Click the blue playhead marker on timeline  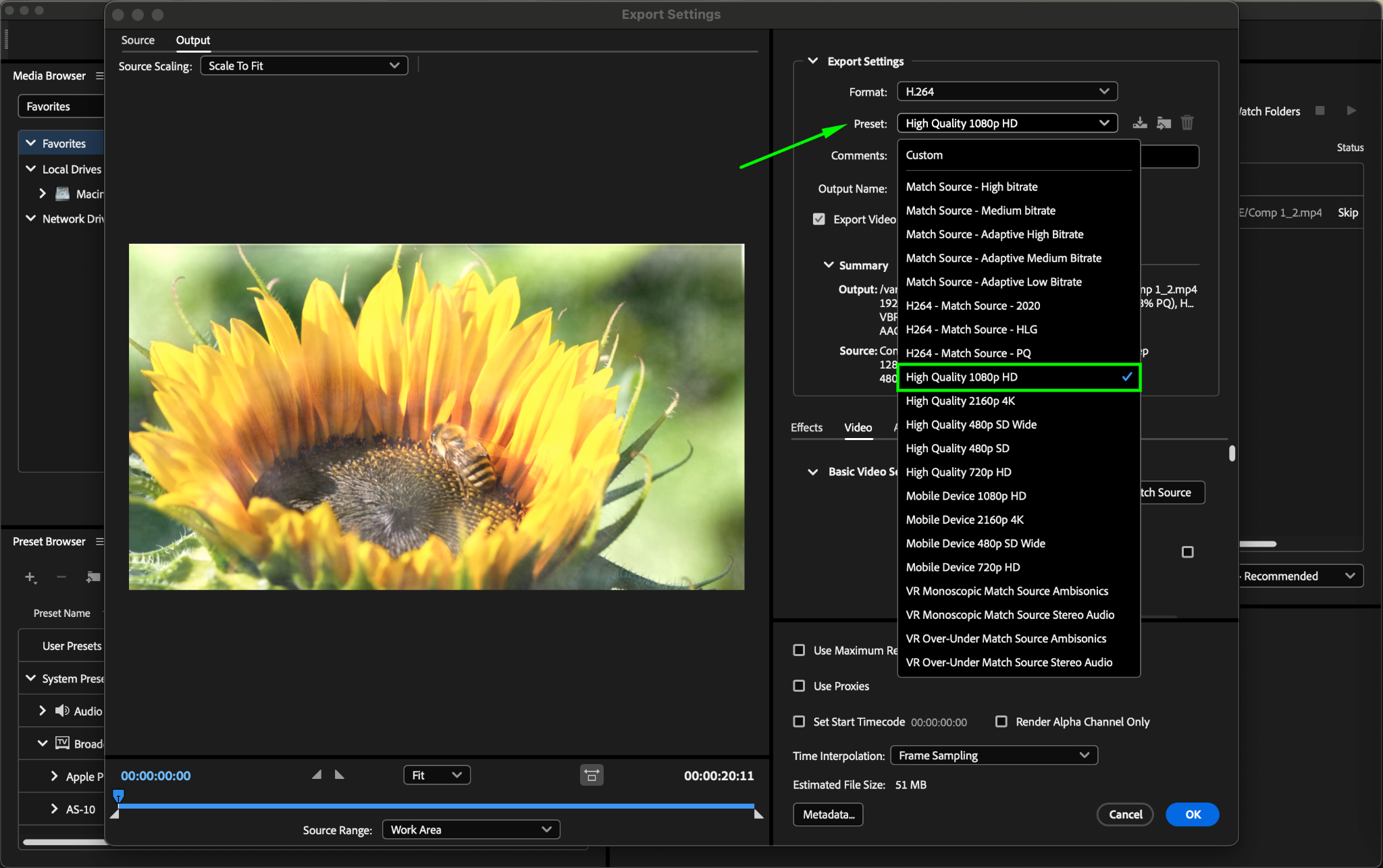[x=118, y=796]
